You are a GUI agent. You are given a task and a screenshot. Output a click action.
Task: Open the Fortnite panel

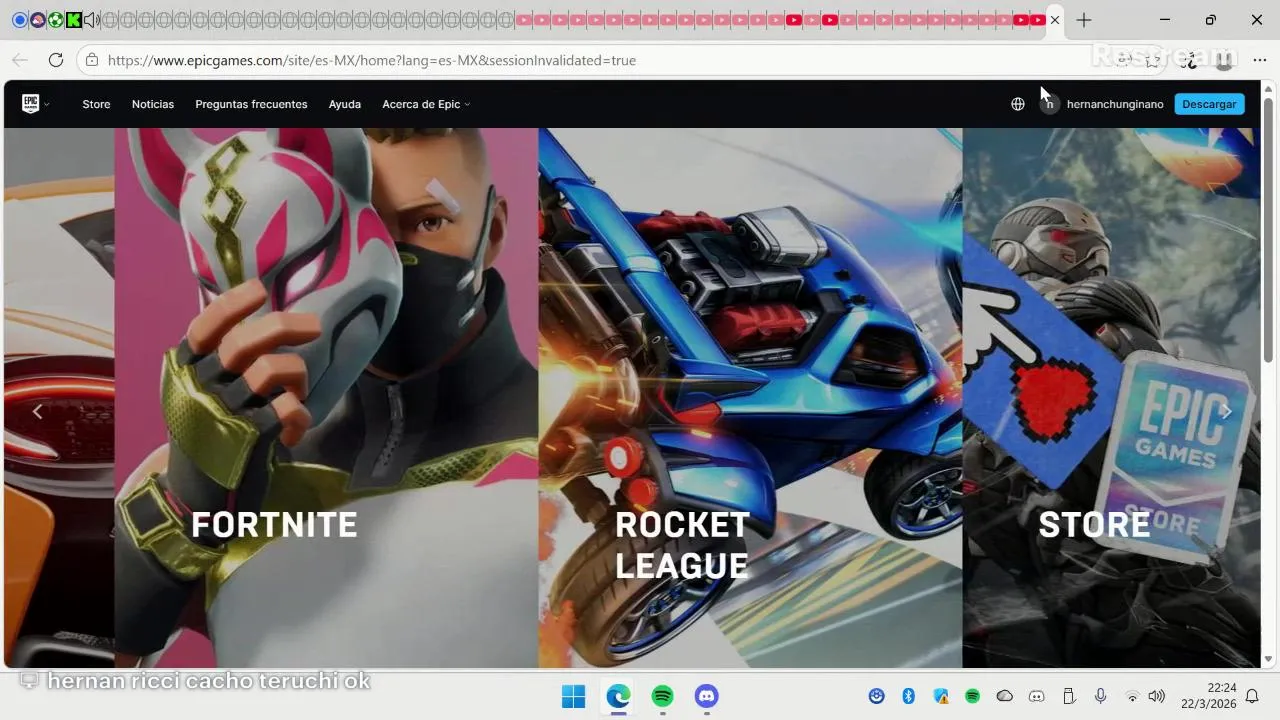click(326, 398)
